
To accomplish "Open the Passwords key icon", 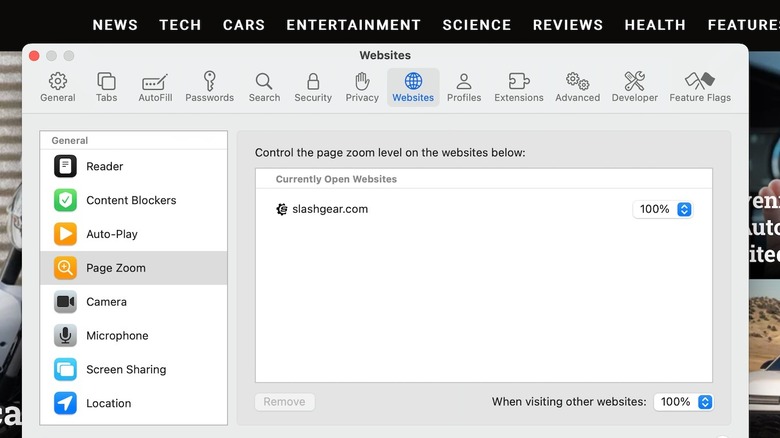I will coord(209,87).
